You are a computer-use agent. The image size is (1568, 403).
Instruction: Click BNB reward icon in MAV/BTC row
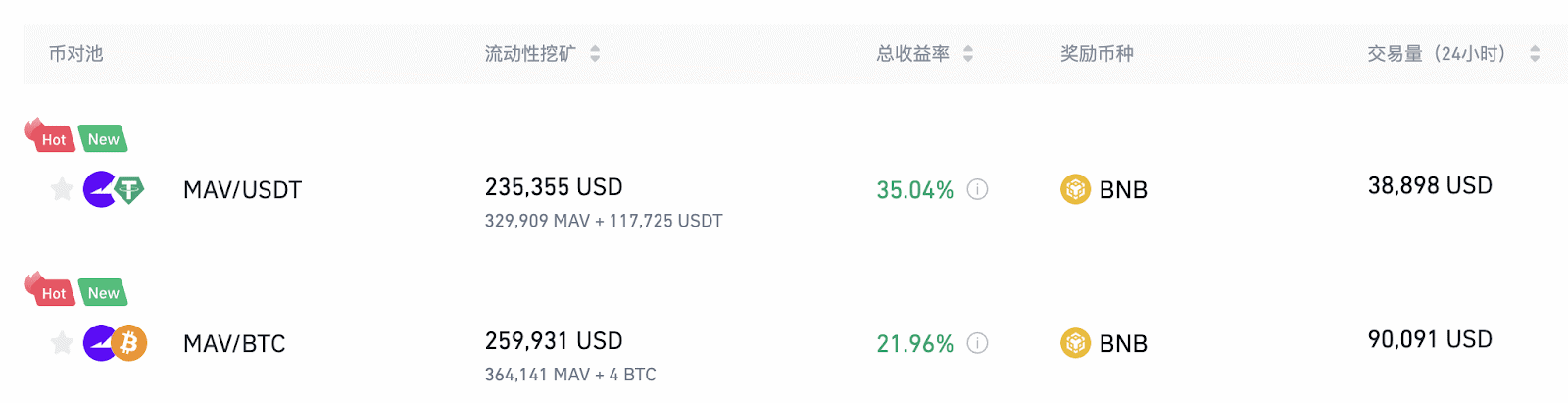click(x=1075, y=343)
